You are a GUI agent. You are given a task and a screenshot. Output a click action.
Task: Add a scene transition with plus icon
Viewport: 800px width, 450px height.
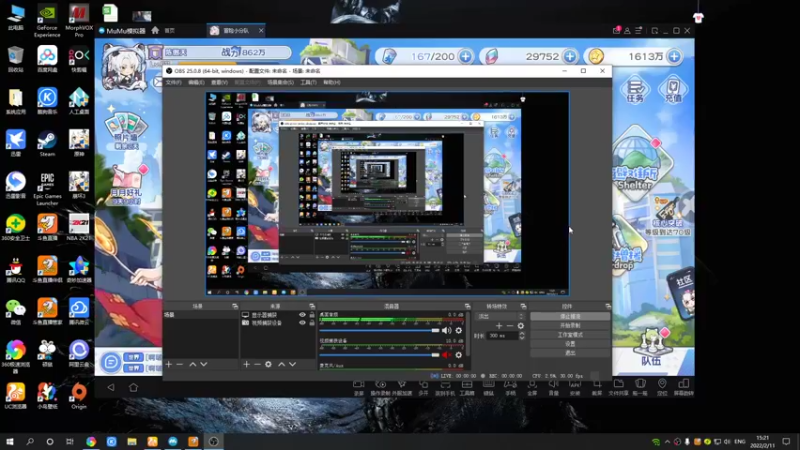[499, 326]
